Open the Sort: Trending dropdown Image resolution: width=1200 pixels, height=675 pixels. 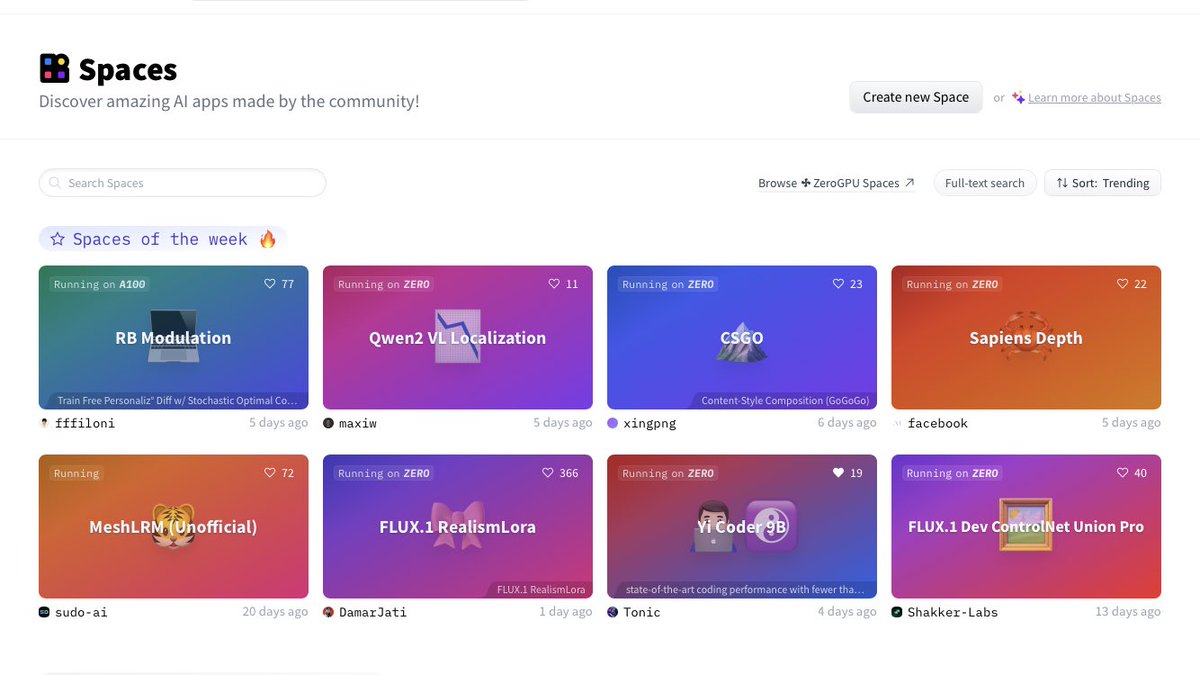point(1103,183)
